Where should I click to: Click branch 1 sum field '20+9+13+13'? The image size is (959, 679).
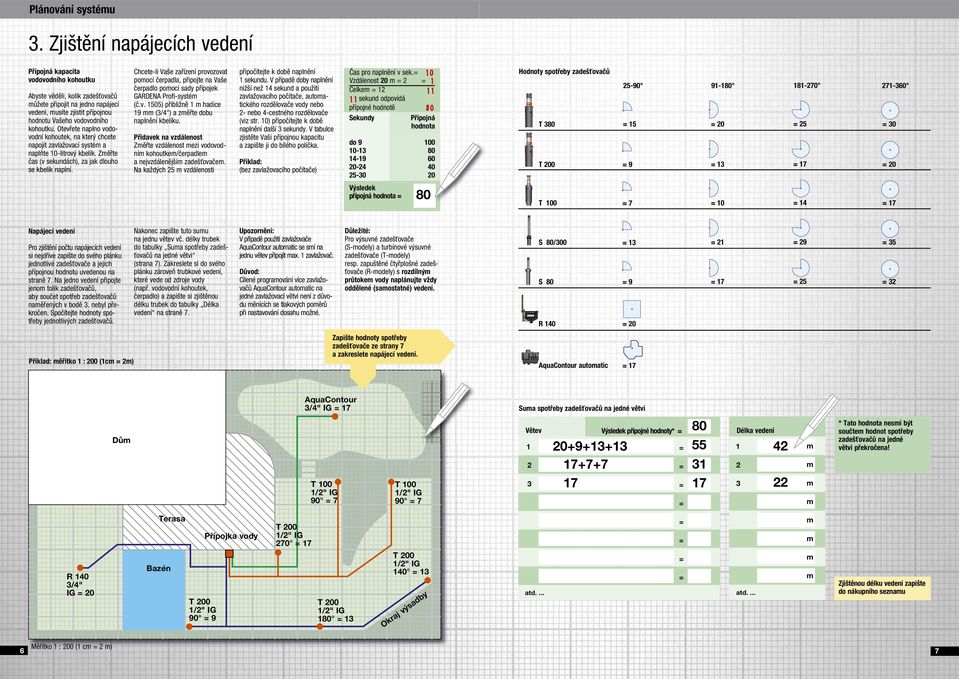point(605,447)
